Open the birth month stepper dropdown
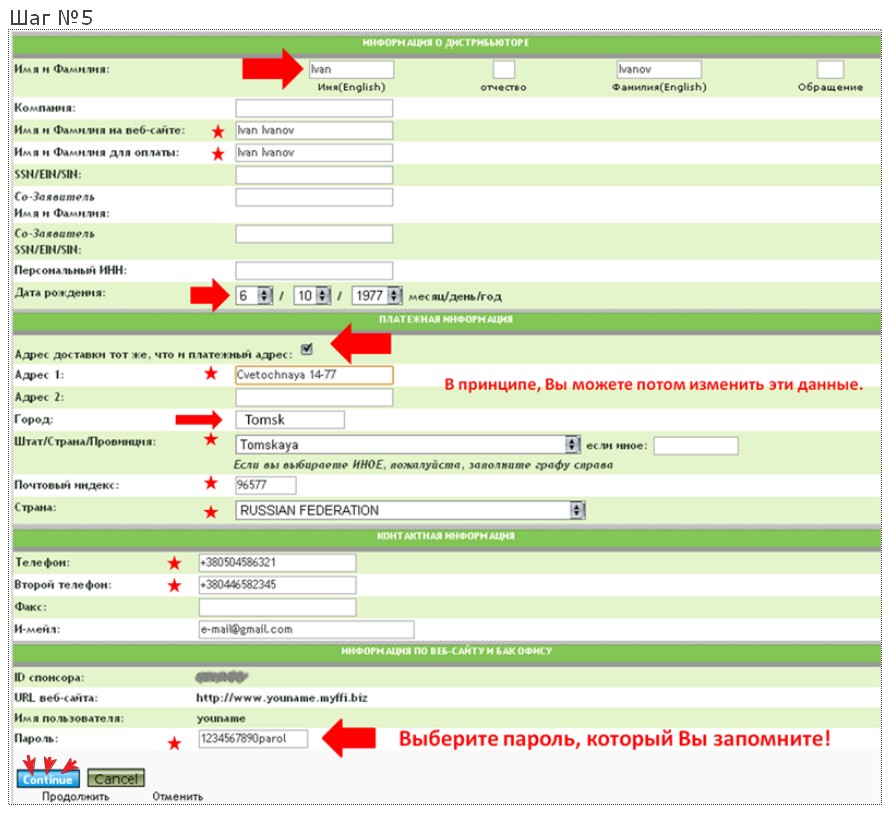Screen dimensions: 896x817 click(264, 296)
